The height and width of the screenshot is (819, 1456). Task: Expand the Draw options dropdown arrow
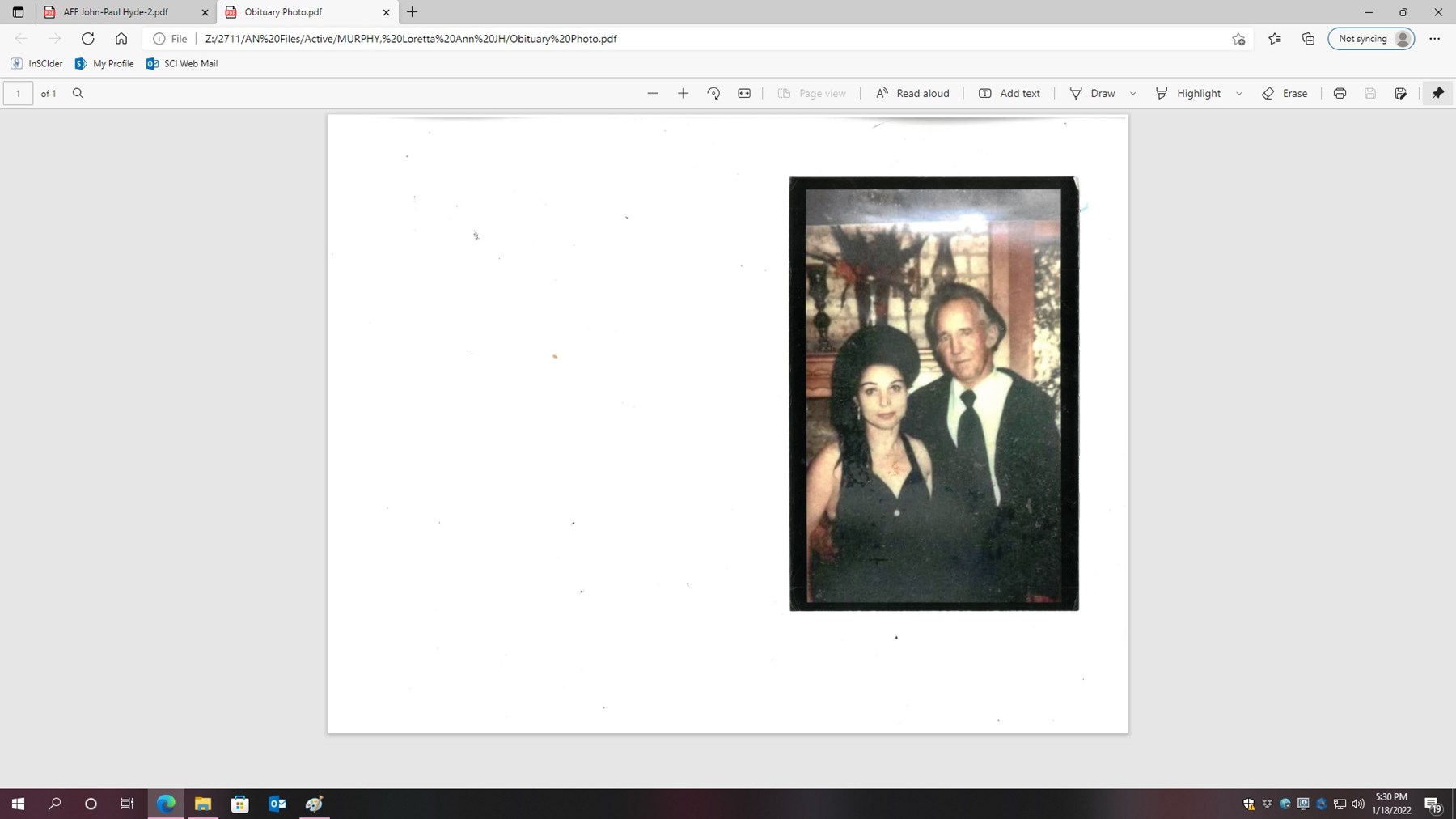click(1132, 94)
